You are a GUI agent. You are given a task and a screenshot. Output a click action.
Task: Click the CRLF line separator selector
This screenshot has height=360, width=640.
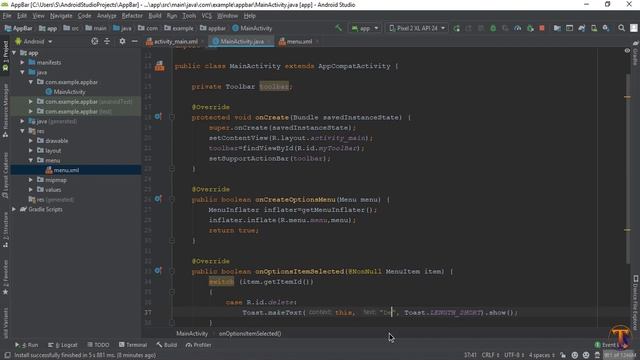491,355
